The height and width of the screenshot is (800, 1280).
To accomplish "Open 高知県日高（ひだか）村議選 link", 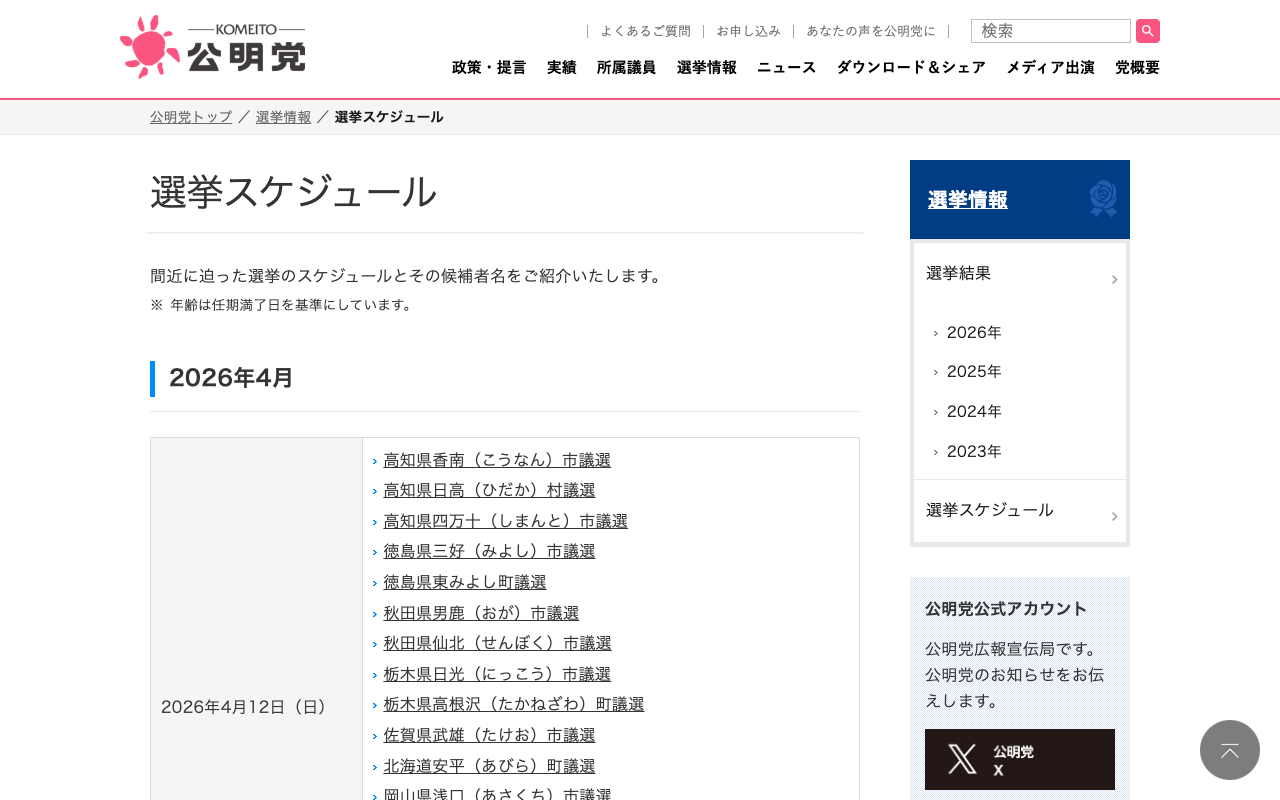I will pos(490,490).
